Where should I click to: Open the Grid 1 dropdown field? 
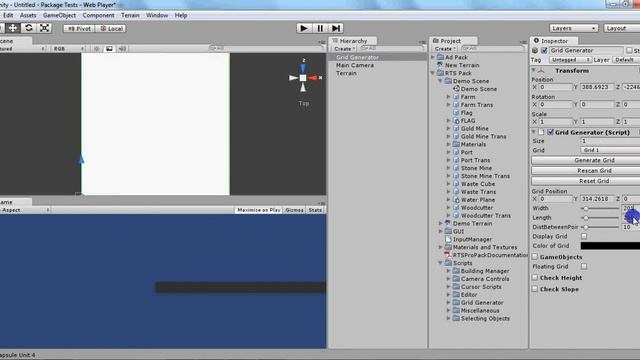point(610,150)
